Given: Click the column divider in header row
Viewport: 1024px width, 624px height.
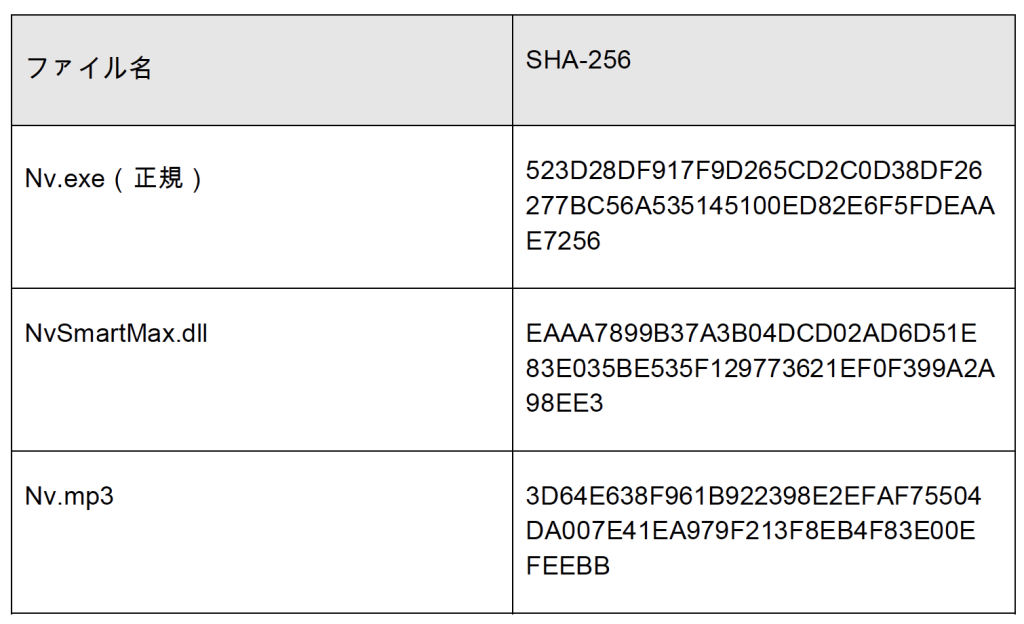Looking at the screenshot, I should pos(512,70).
